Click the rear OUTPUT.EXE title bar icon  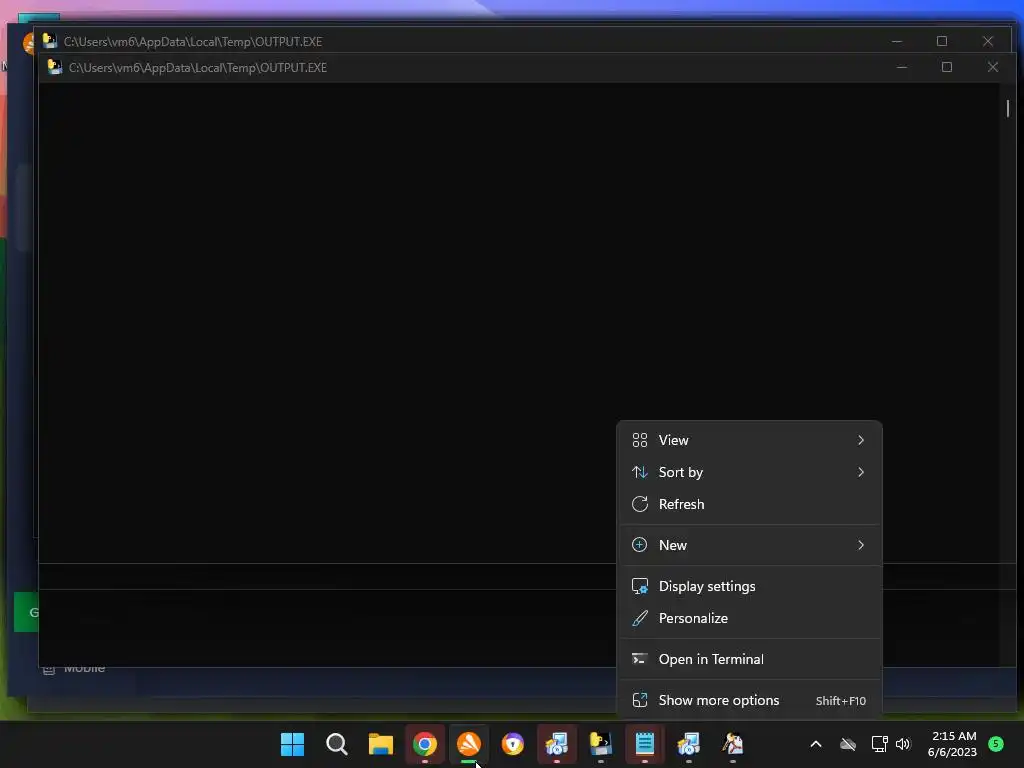(x=50, y=41)
